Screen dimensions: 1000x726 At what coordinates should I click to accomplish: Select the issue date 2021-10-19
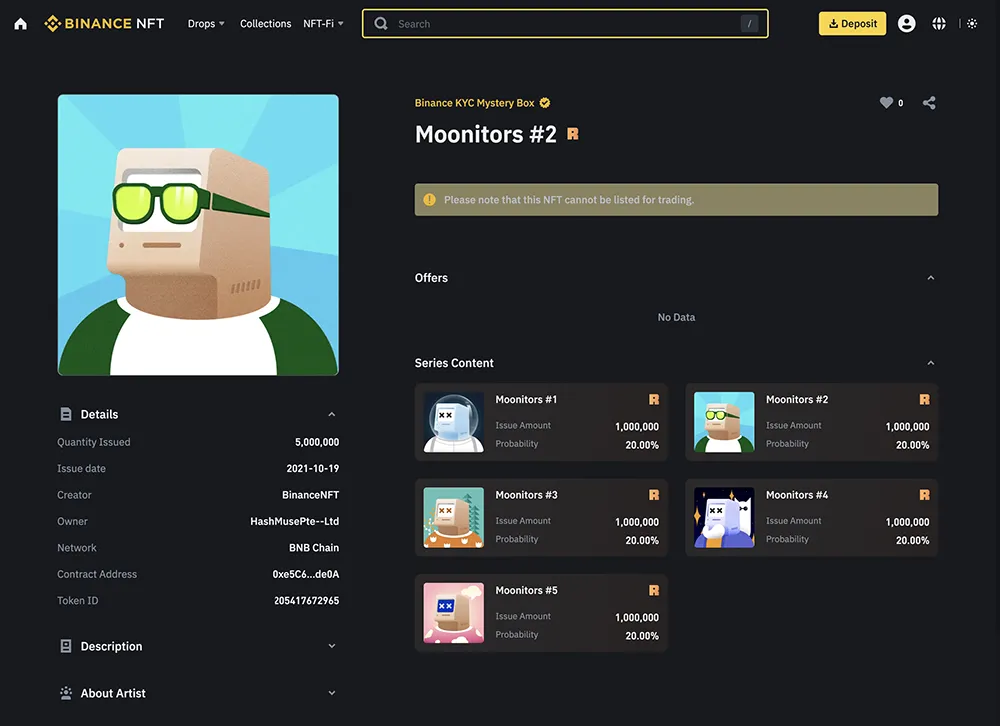[312, 468]
